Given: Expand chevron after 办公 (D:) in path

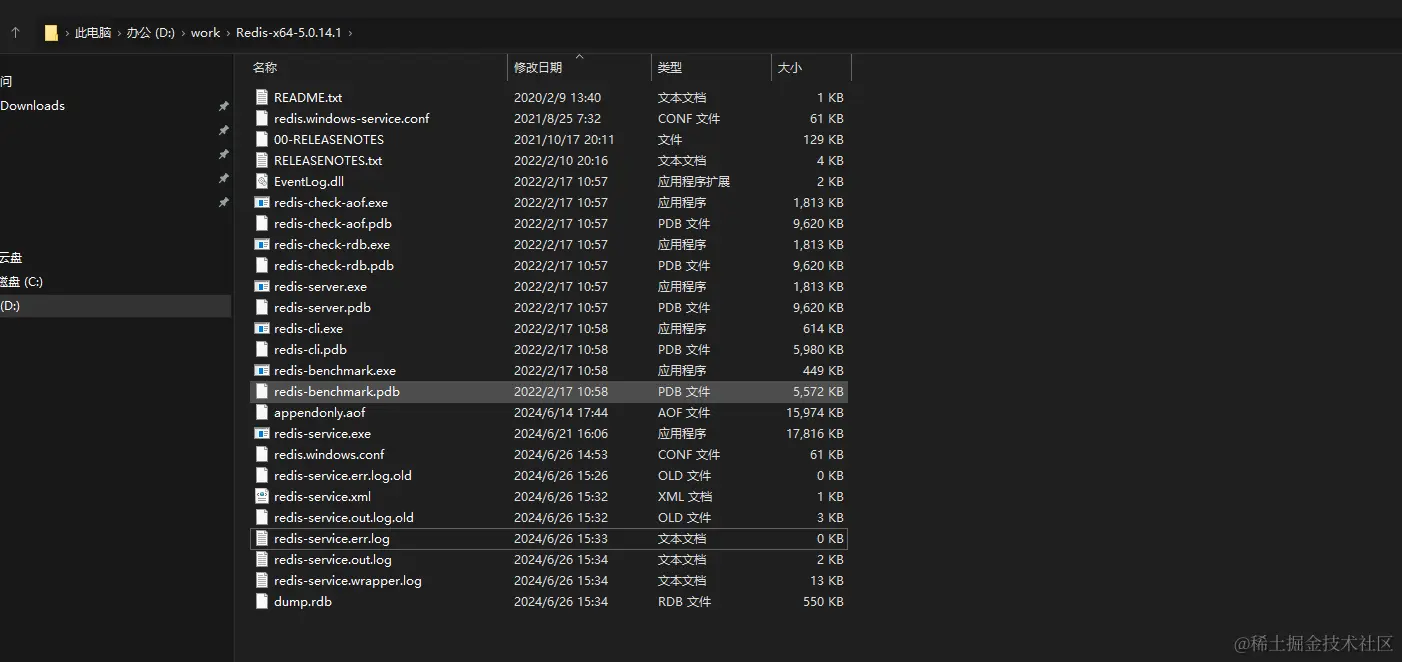Looking at the screenshot, I should pos(183,33).
